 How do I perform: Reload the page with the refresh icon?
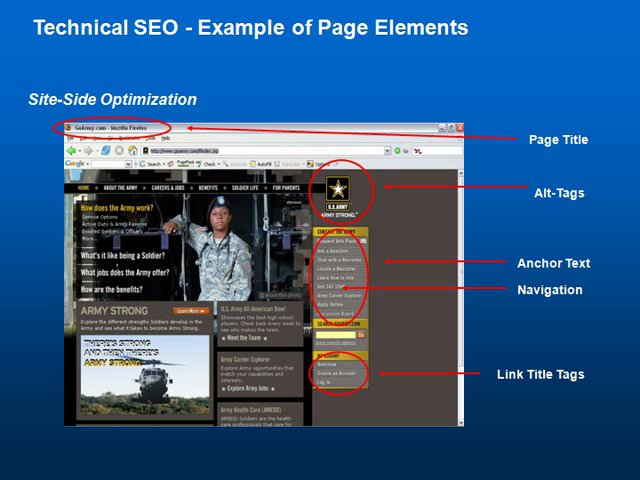[103, 151]
